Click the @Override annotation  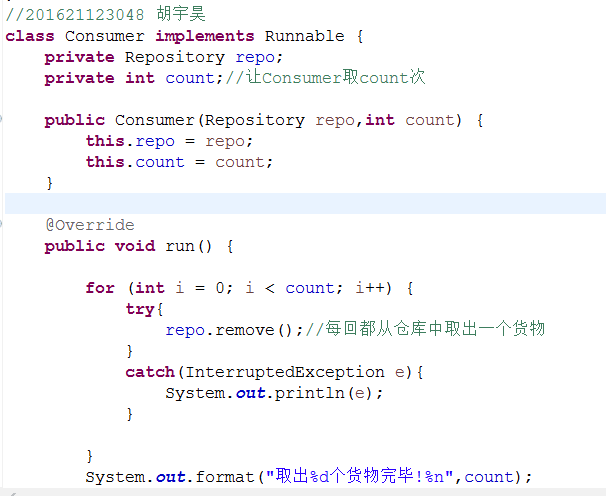pos(89,225)
